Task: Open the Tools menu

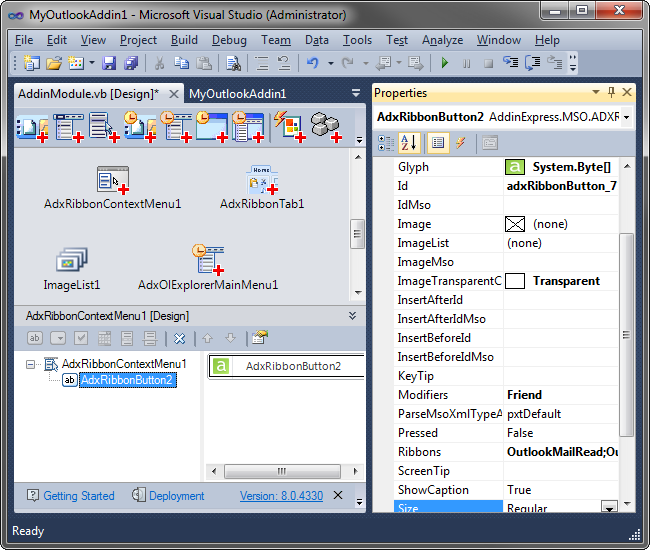Action: 357,40
